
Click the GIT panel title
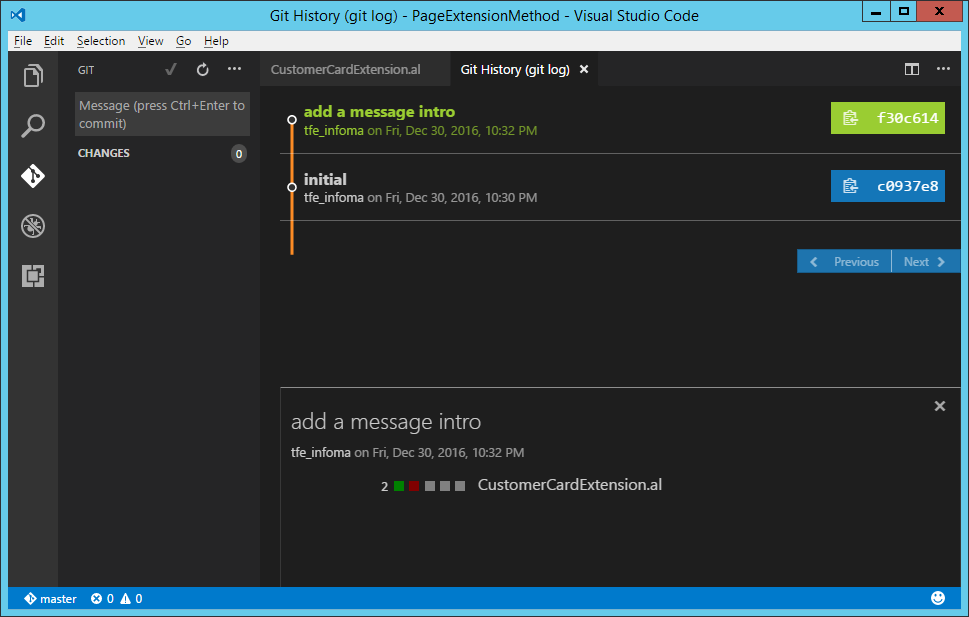[86, 70]
